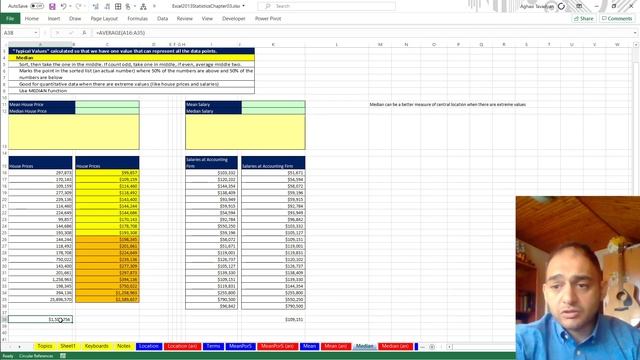Open the Formulas ribbon tab
The width and height of the screenshot is (640, 360).
click(138, 19)
